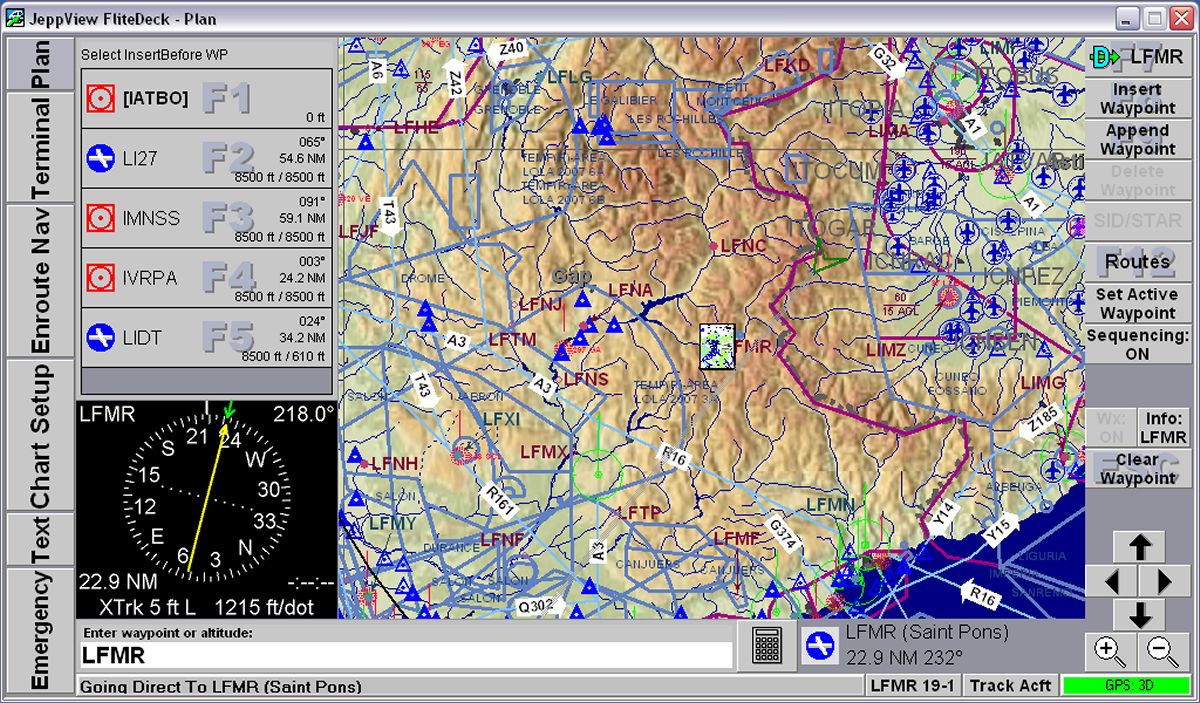Pan the map down with the arrow
The height and width of the screenshot is (703, 1200).
point(1139,614)
